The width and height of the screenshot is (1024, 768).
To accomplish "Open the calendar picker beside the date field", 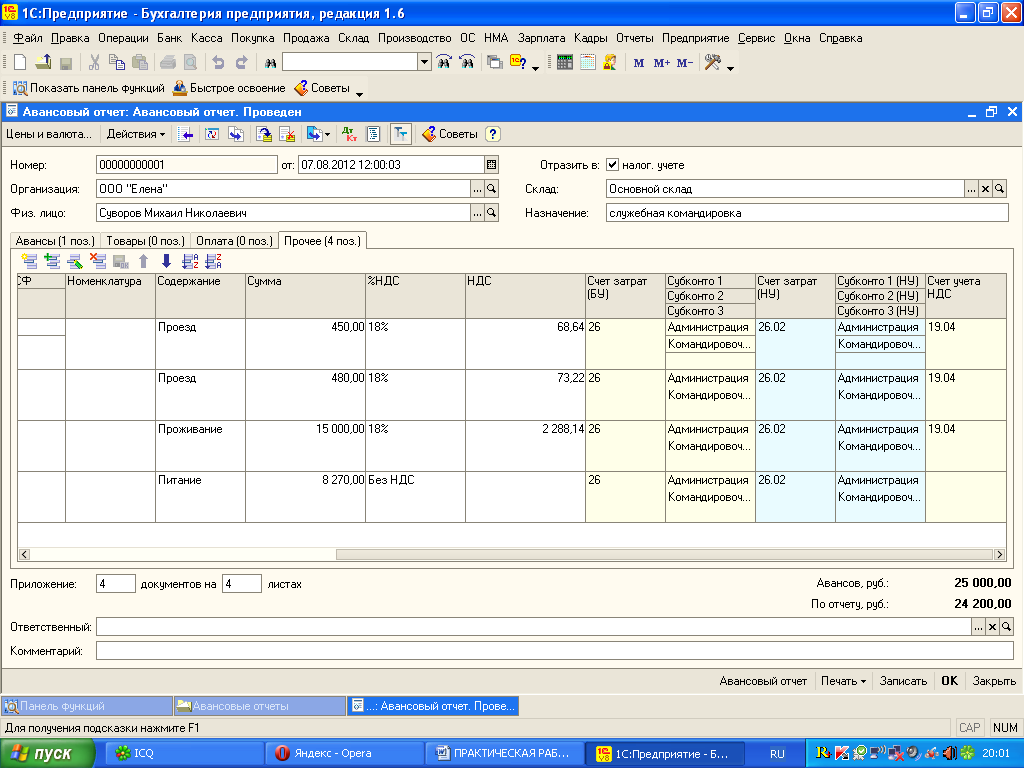I will 491,165.
